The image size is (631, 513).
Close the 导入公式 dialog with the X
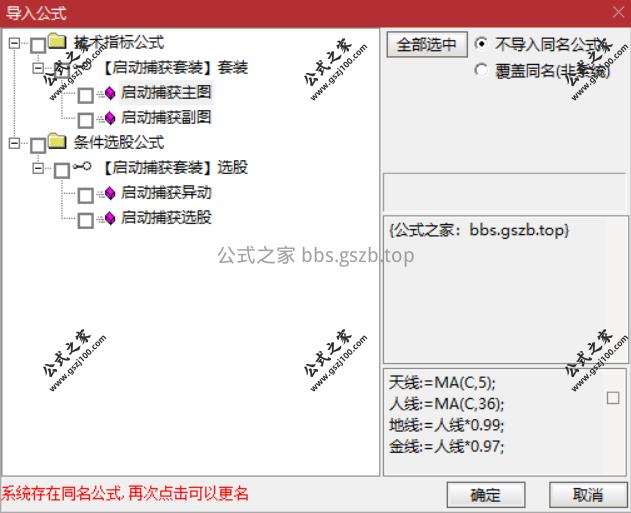click(x=619, y=12)
